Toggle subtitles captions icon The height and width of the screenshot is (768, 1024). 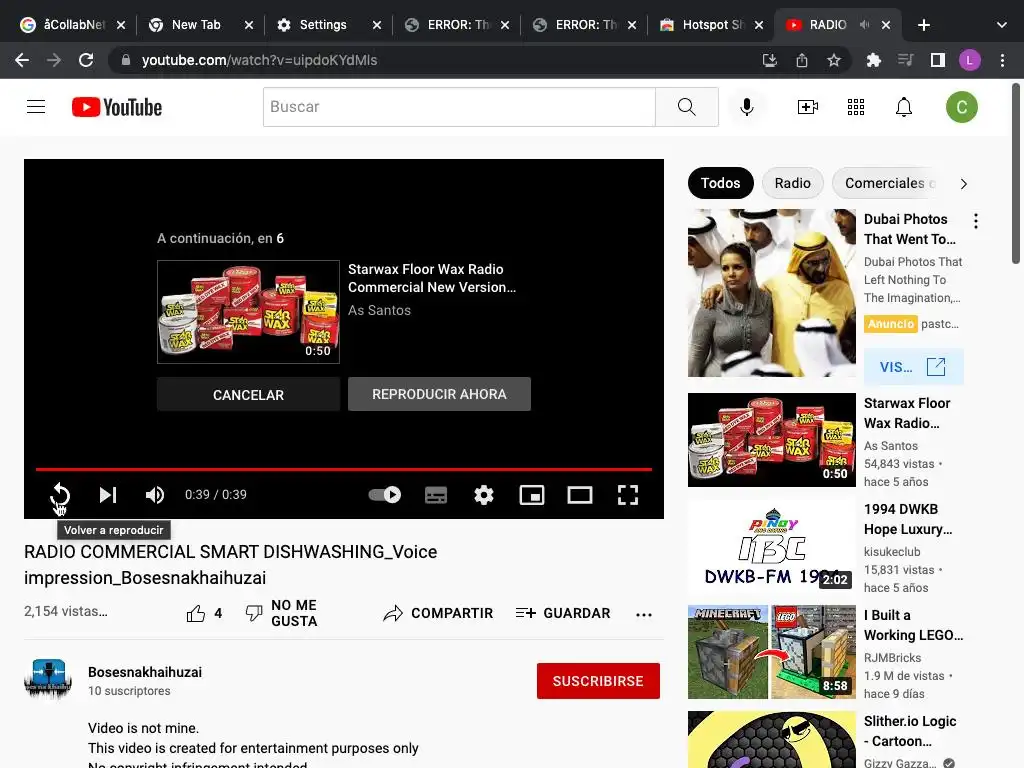pos(436,495)
